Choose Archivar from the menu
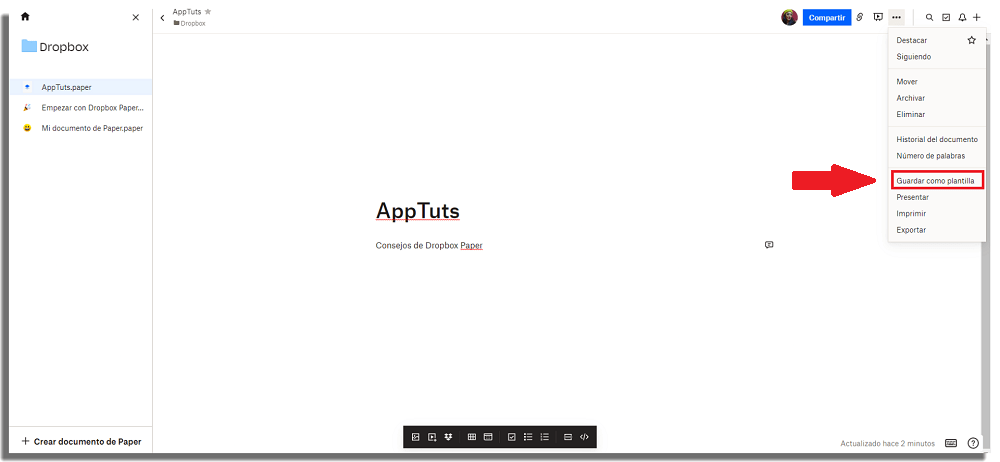This screenshot has height=462, width=1000. [x=910, y=98]
